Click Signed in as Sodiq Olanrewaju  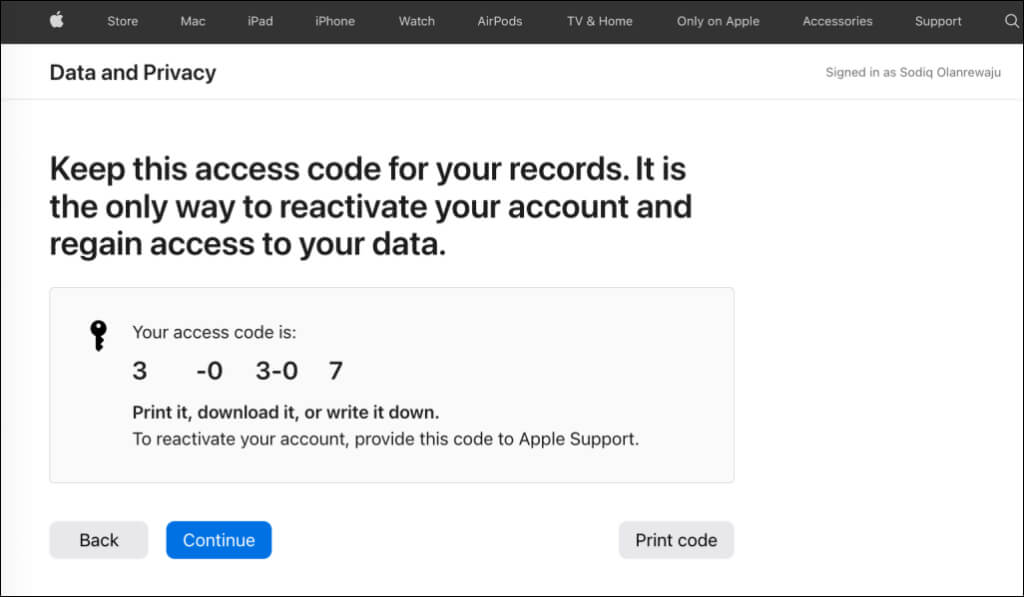click(913, 73)
